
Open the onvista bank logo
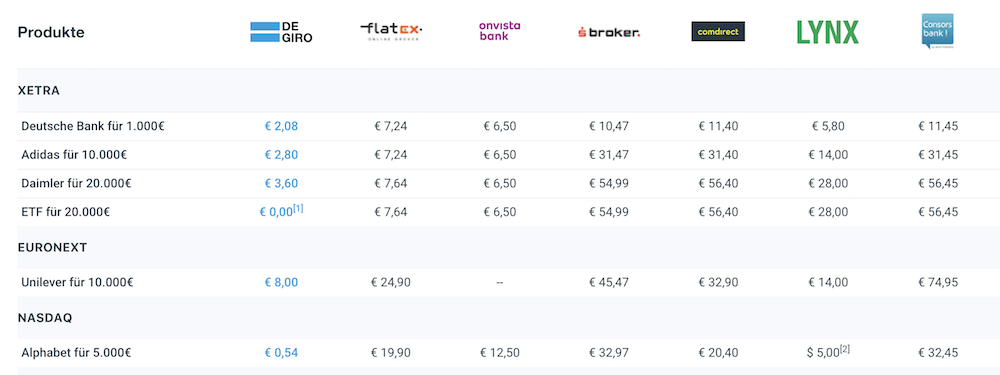pos(499,31)
